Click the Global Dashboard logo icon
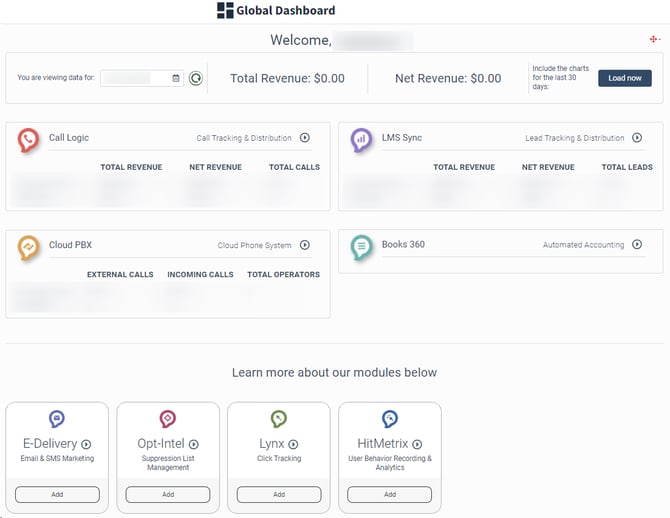Screen dimensions: 670x518 (x=225, y=11)
